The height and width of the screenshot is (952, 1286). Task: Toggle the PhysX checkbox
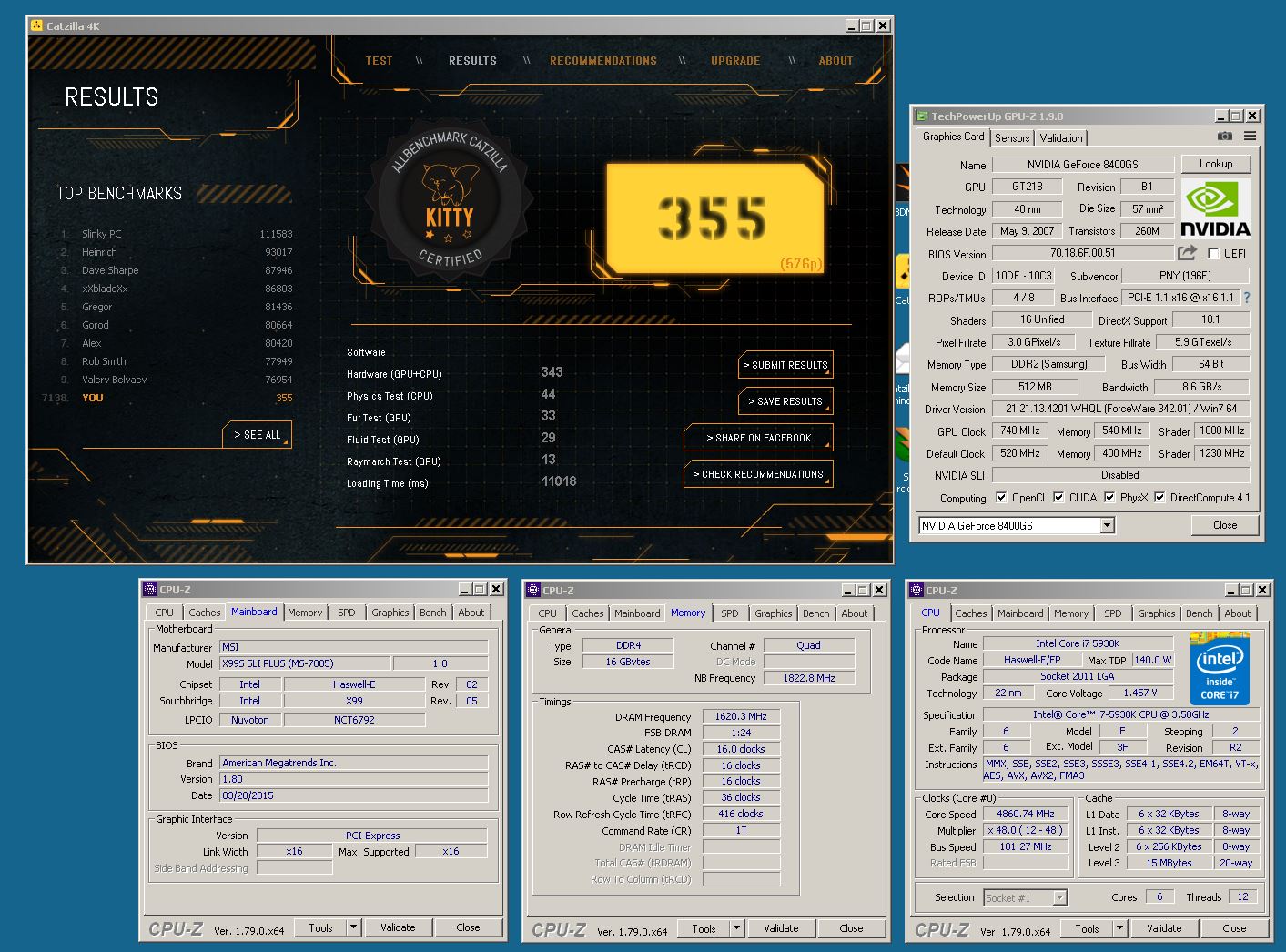1109,498
